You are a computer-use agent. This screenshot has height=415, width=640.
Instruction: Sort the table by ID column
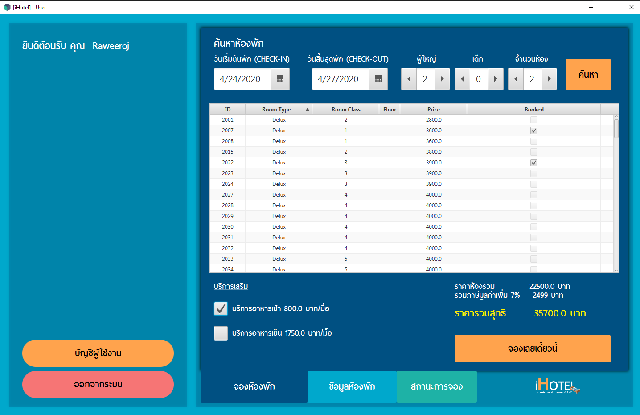227,109
